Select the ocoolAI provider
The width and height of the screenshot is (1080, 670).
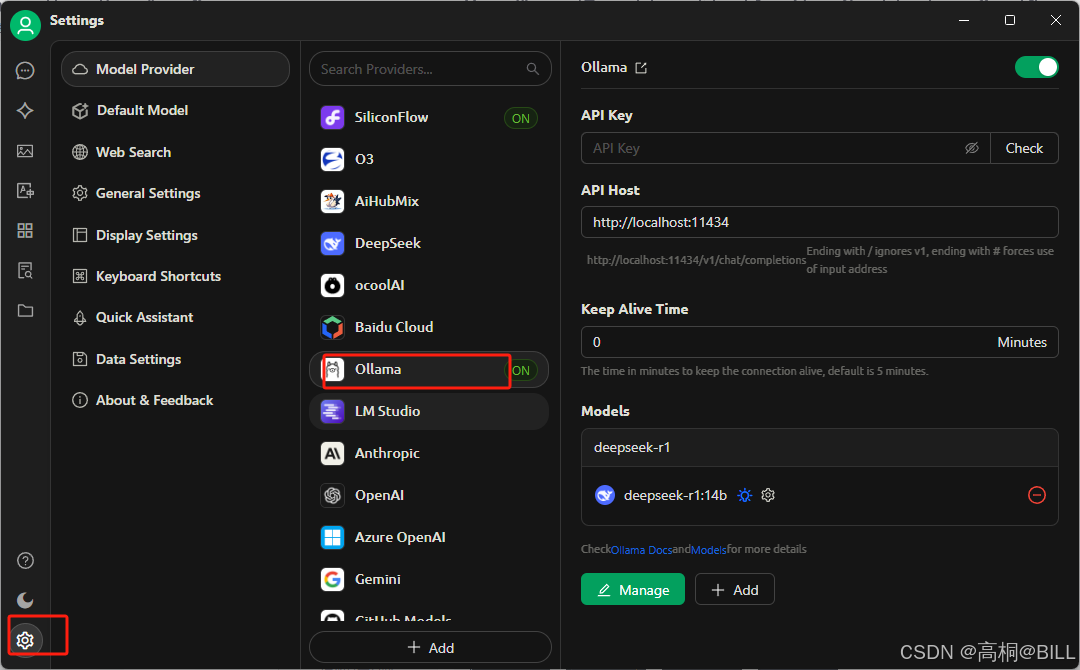coord(429,285)
